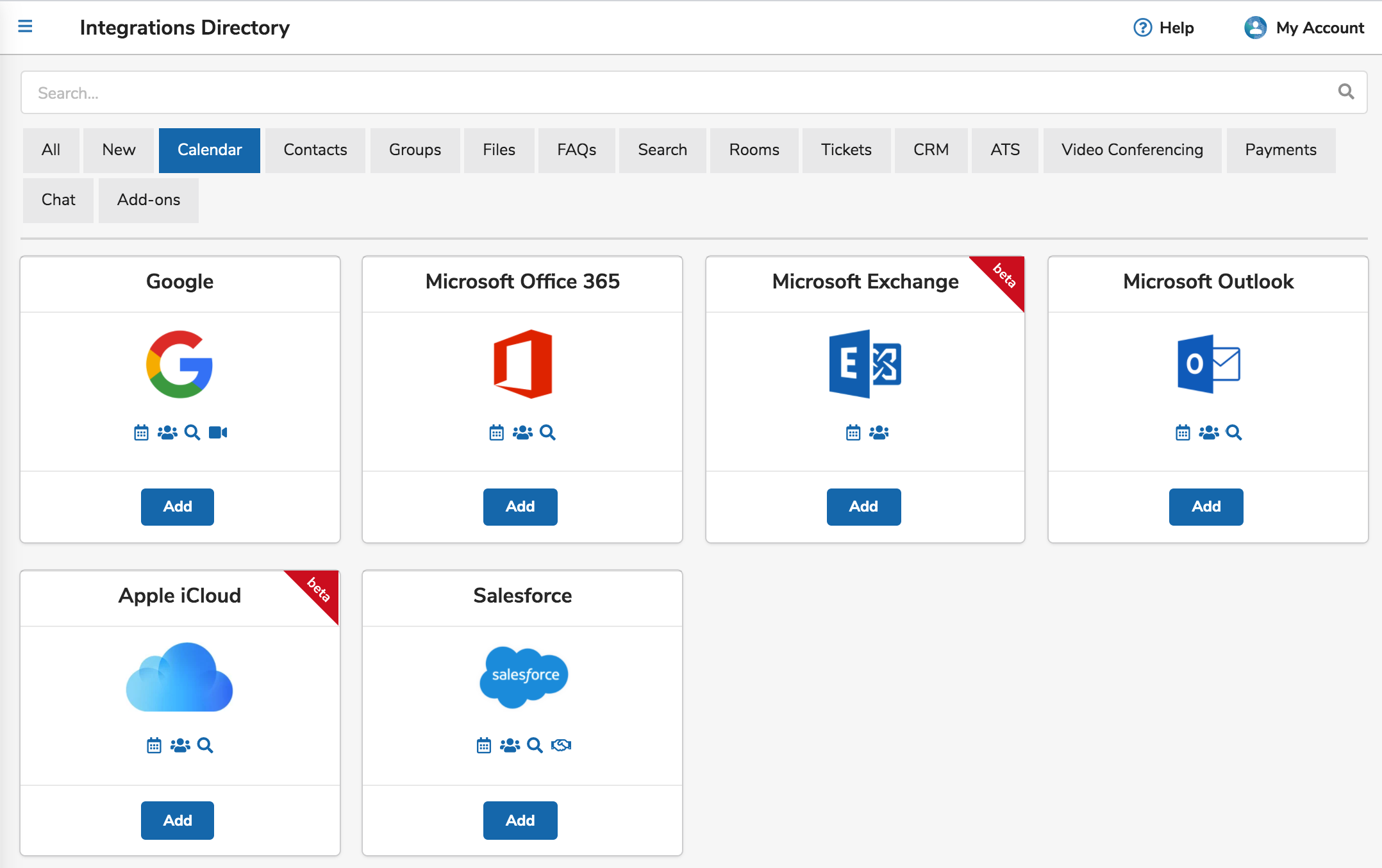
Task: Click the search icon on Google card
Action: point(192,433)
